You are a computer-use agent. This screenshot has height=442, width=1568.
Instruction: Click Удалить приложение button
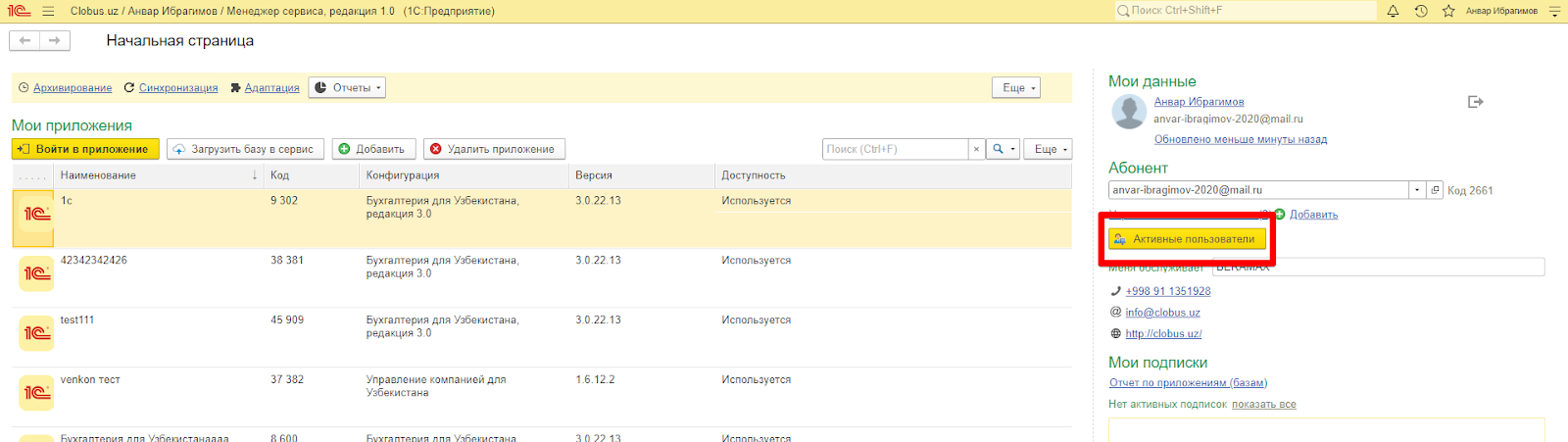click(x=494, y=149)
